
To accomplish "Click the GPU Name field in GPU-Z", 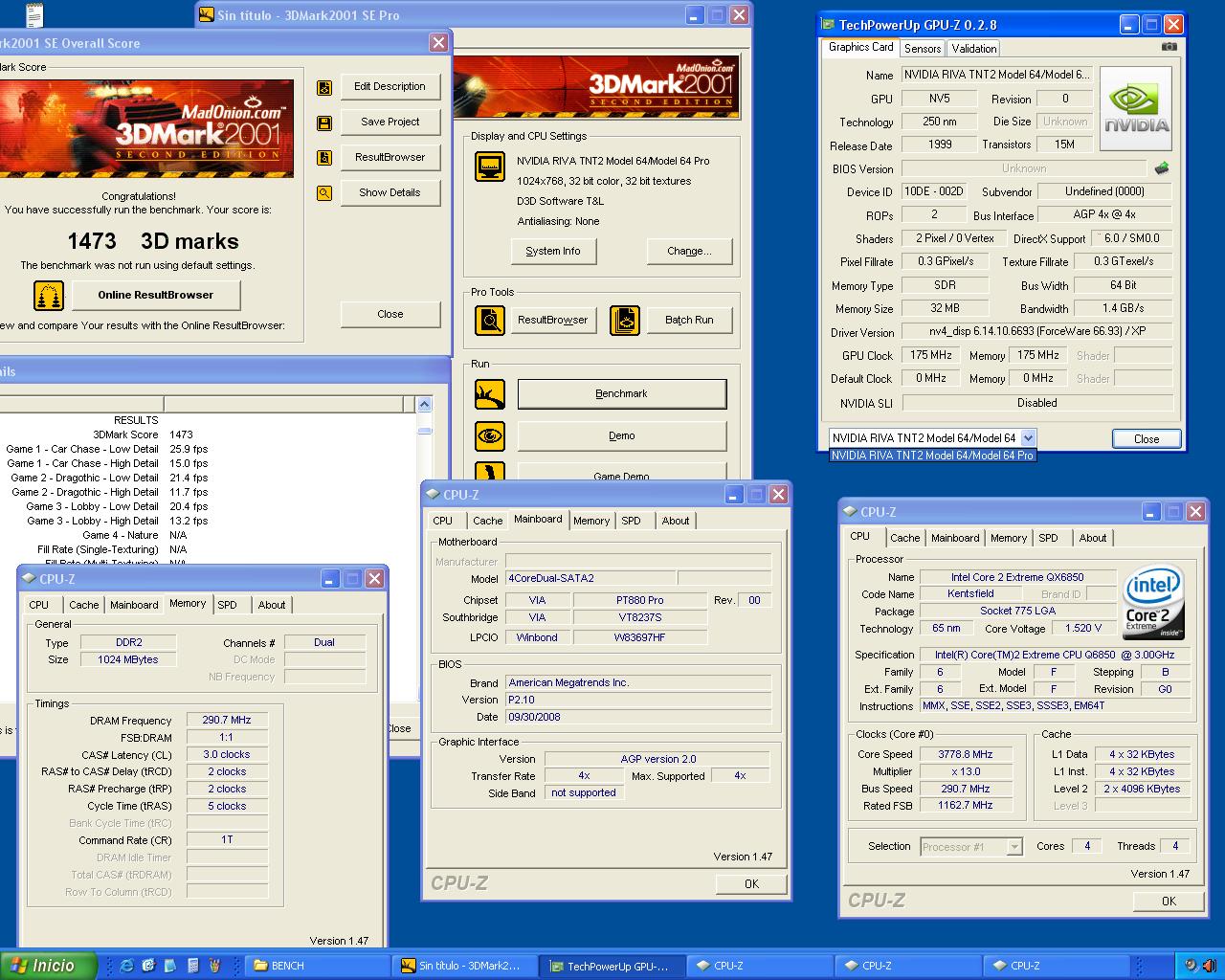I will (x=997, y=75).
